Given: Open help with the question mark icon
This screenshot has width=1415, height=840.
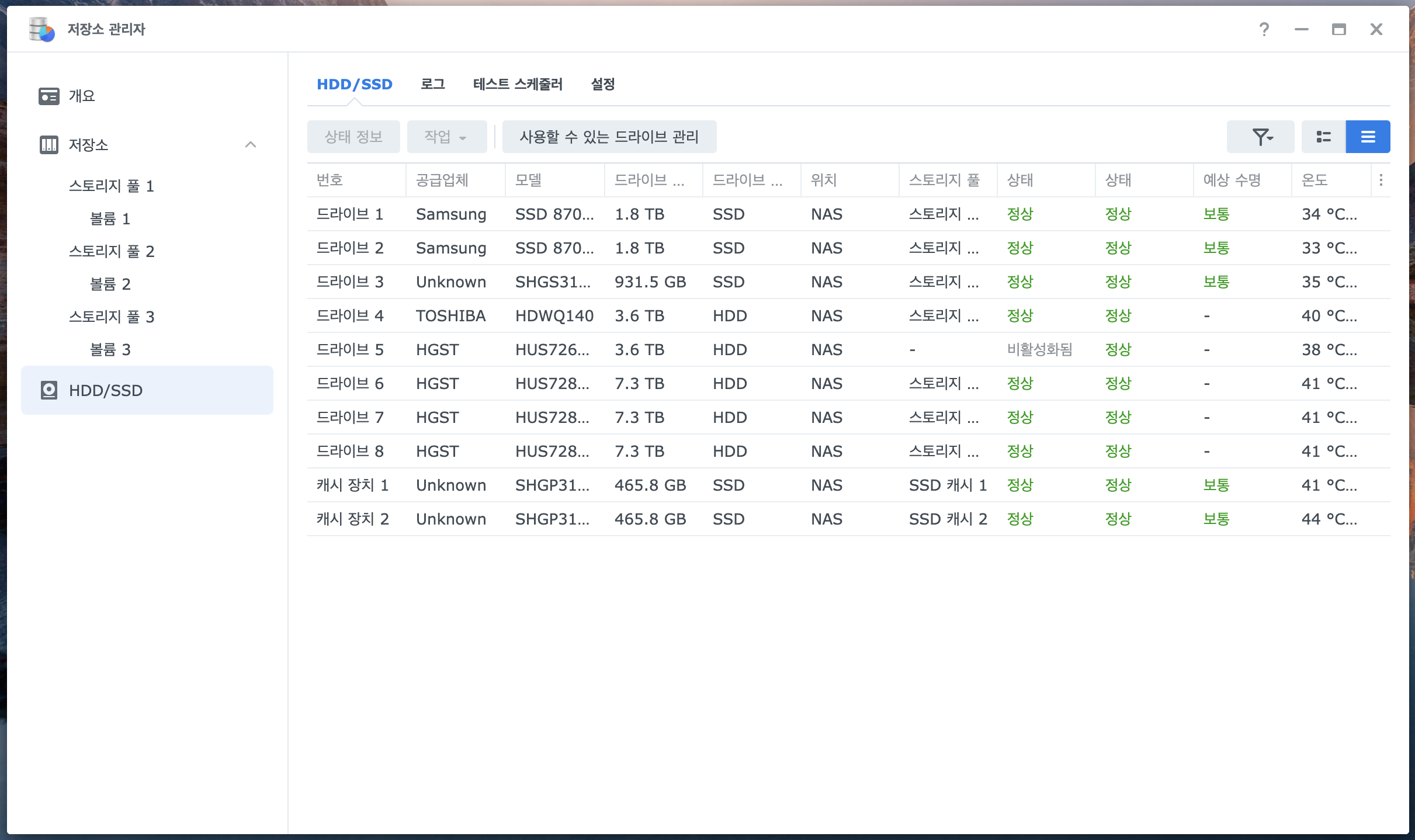Looking at the screenshot, I should pos(1264,29).
